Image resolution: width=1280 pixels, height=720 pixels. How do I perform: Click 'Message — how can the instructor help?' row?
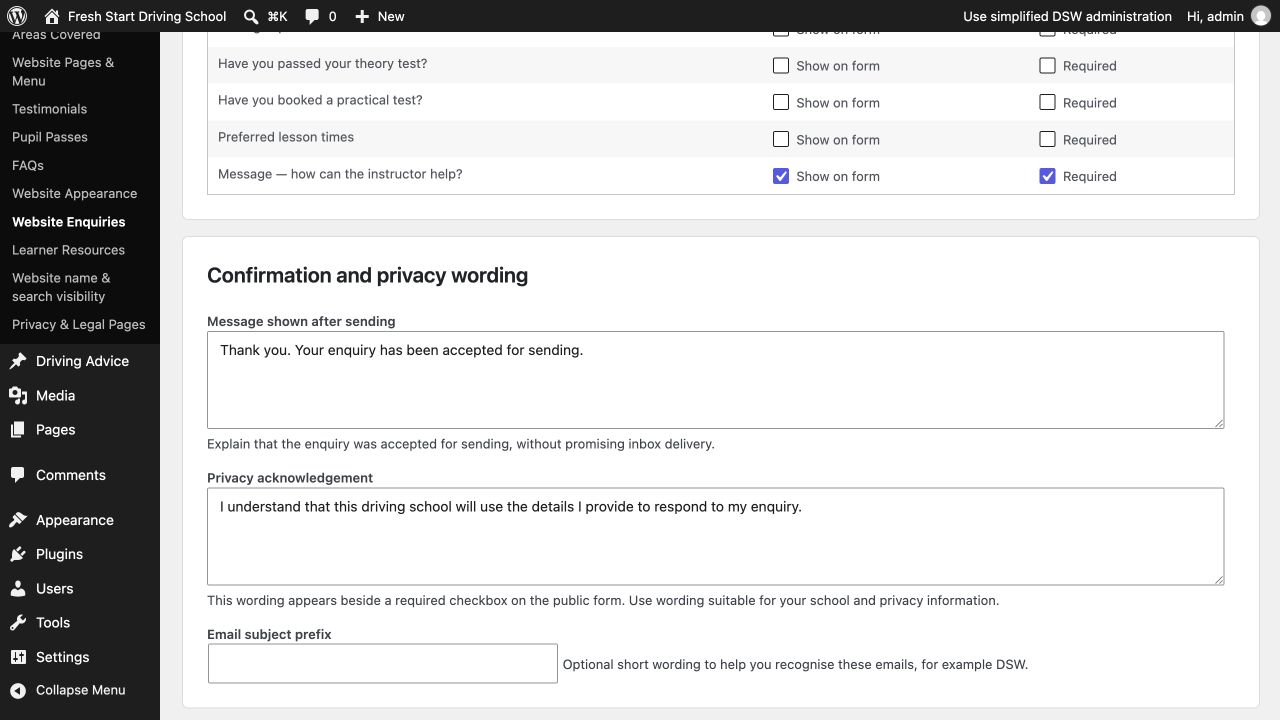(720, 176)
